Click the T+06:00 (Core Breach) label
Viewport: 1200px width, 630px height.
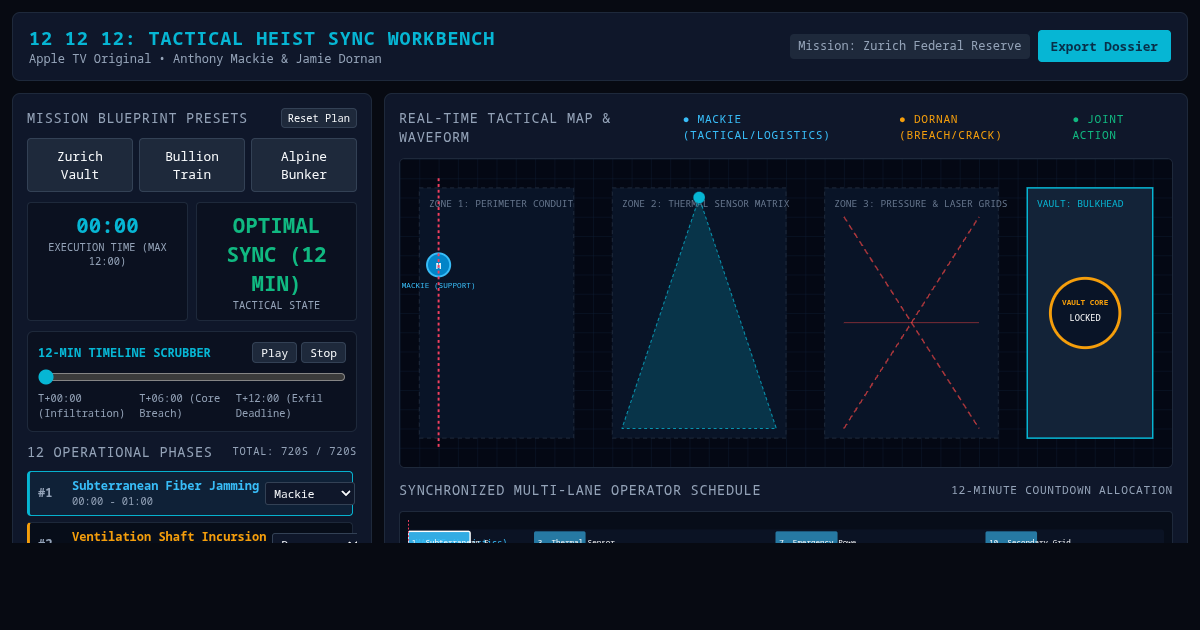(180, 406)
